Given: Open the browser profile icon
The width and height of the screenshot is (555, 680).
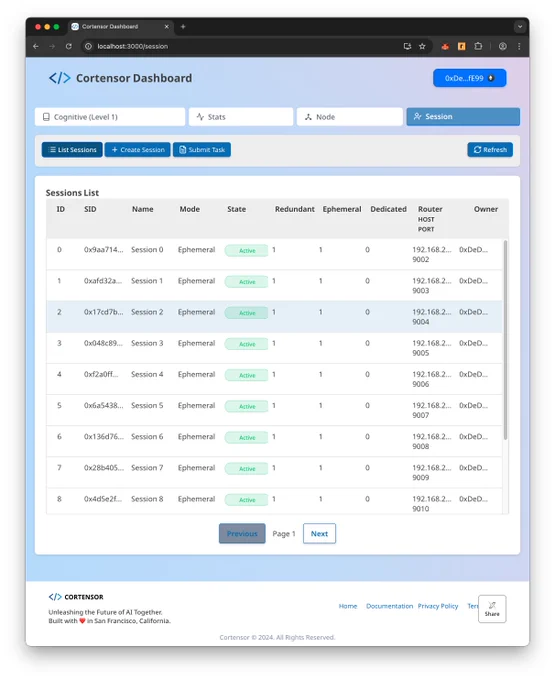Looking at the screenshot, I should tap(503, 46).
